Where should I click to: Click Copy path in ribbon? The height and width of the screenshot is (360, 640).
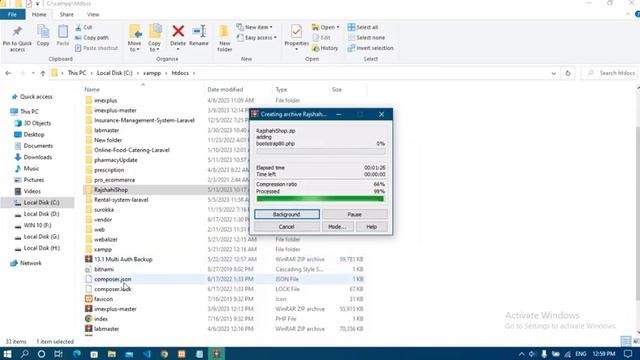click(92, 38)
